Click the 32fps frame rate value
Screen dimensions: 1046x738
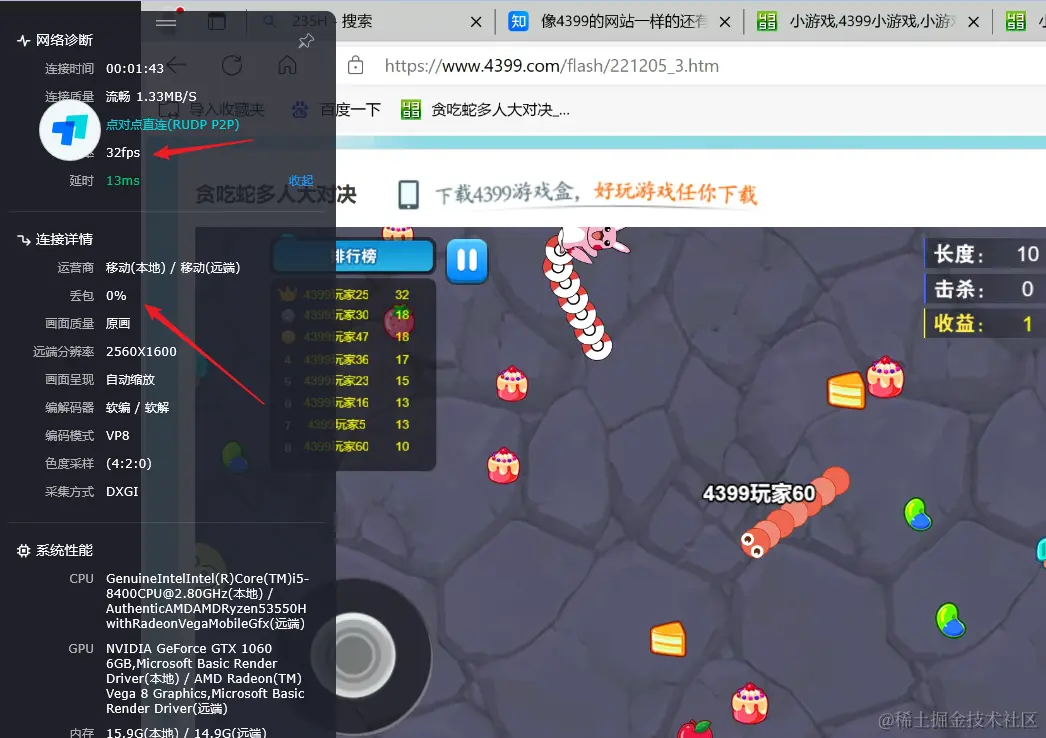tap(123, 153)
